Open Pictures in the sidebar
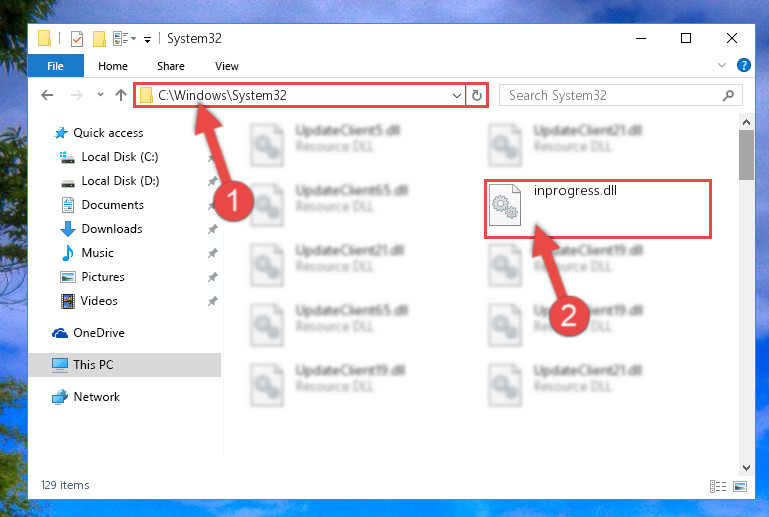 [x=103, y=277]
